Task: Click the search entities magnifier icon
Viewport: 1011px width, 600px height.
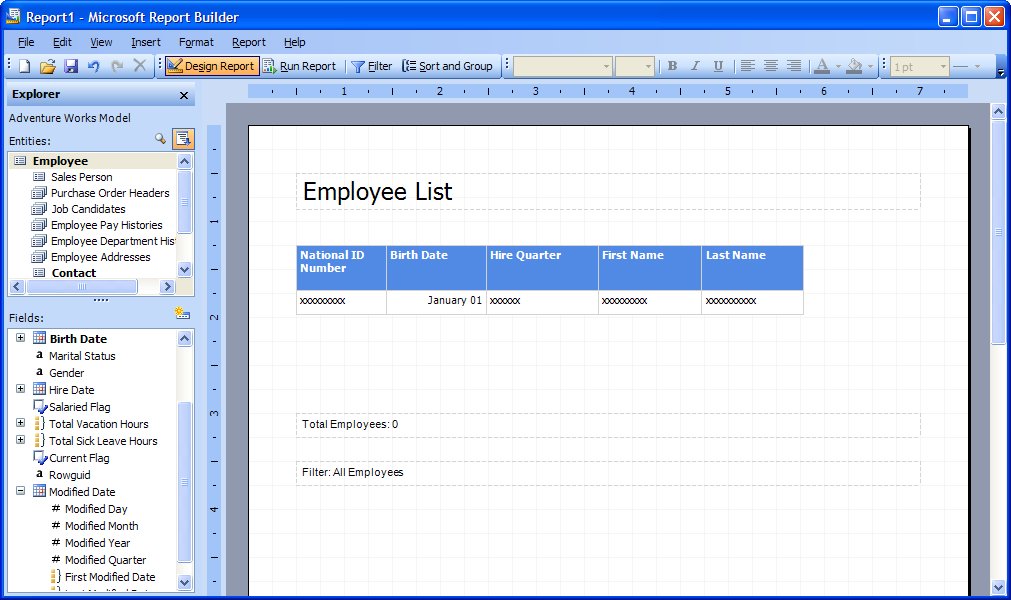Action: click(x=160, y=139)
